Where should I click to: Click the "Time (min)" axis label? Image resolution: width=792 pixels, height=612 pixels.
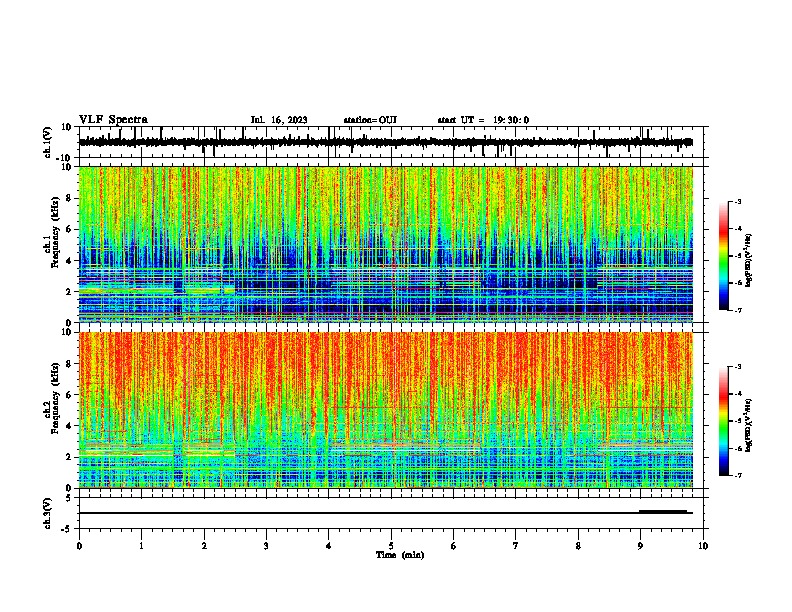(x=400, y=555)
